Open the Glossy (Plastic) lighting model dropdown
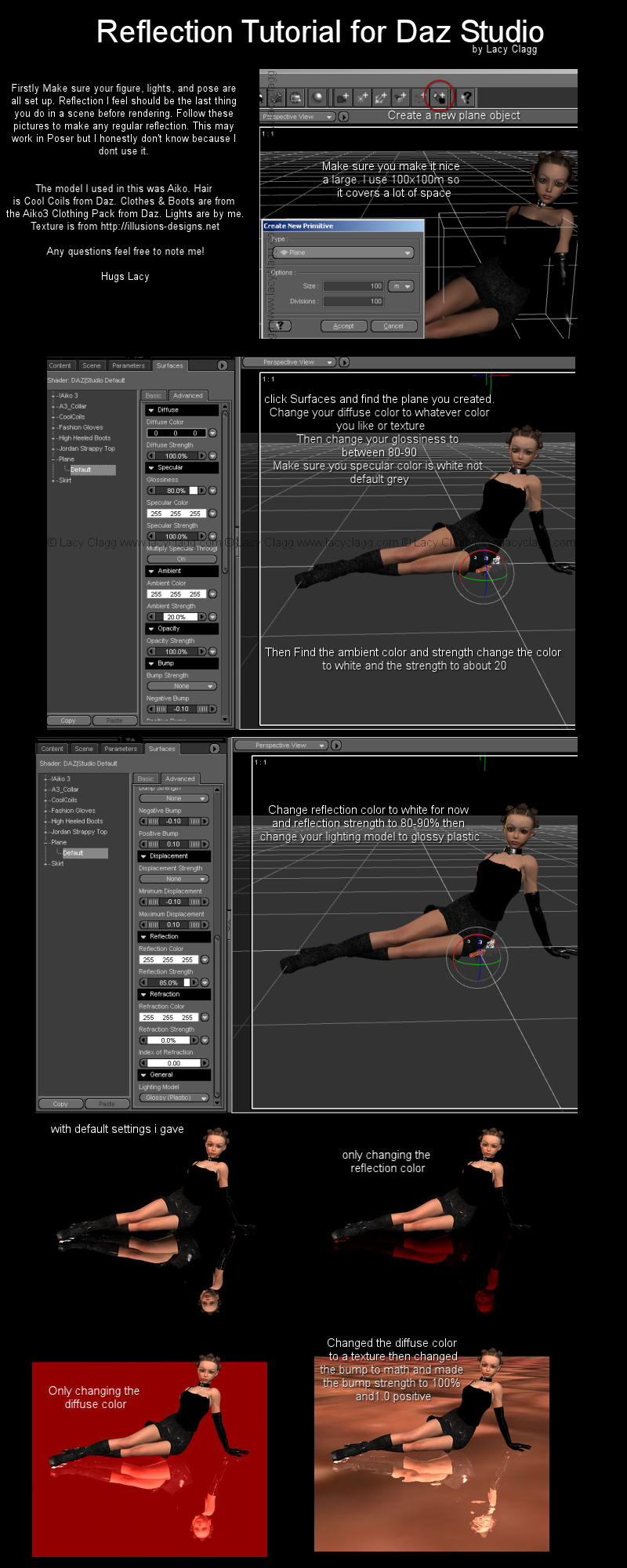627x1568 pixels. pyautogui.click(x=174, y=1098)
